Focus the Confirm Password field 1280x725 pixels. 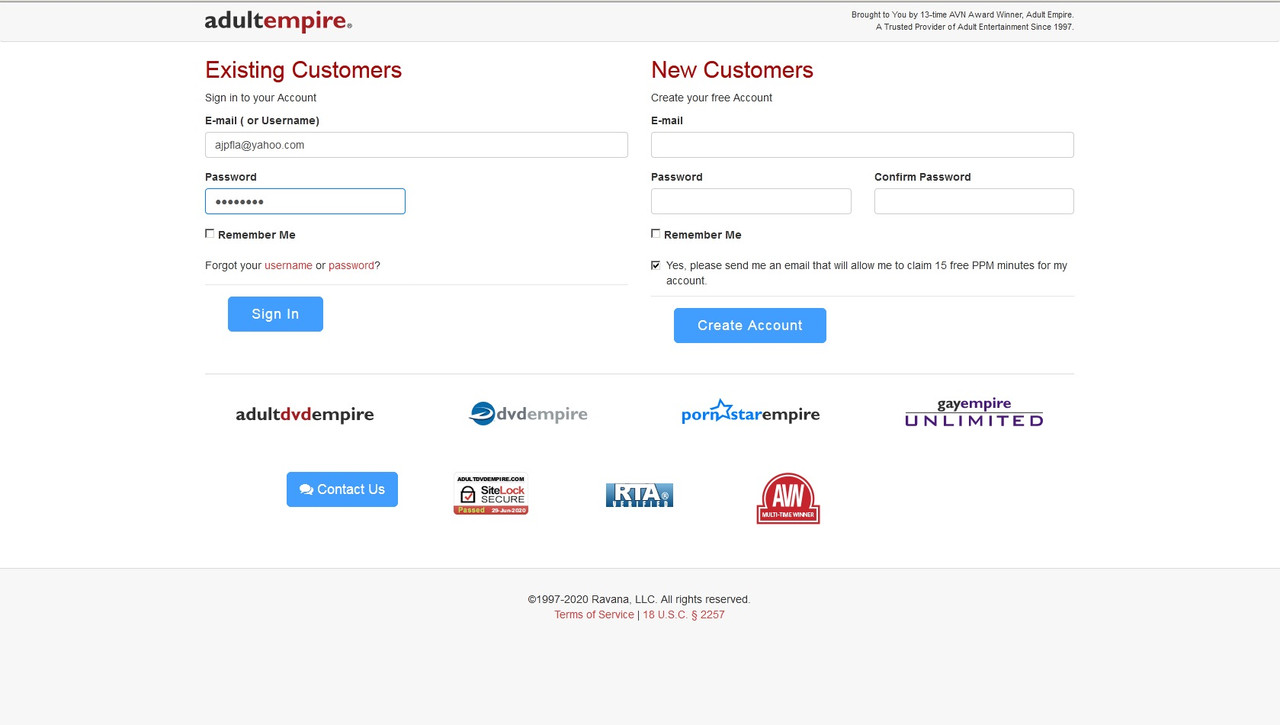click(x=974, y=201)
